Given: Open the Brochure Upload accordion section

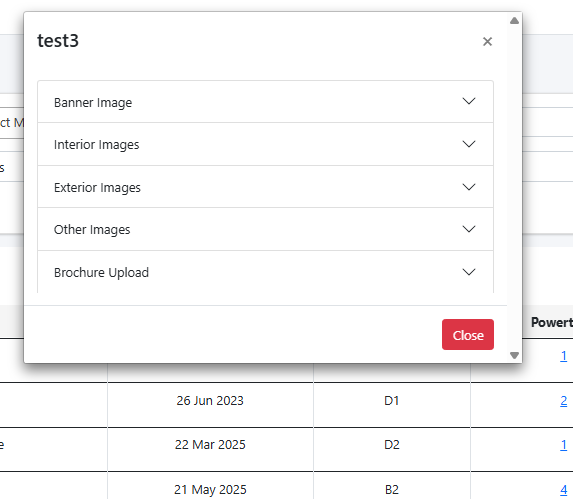Looking at the screenshot, I should click(266, 272).
